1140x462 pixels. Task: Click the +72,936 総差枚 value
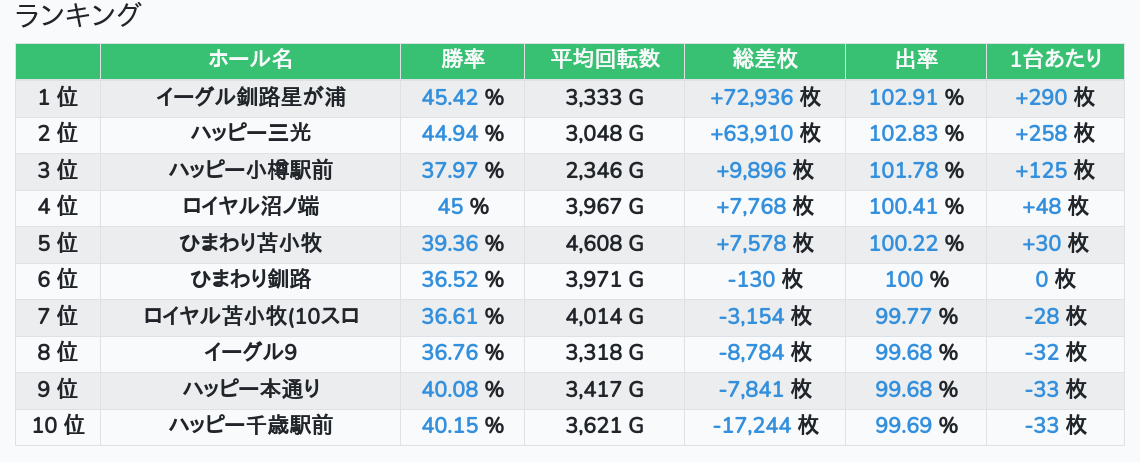pos(751,98)
